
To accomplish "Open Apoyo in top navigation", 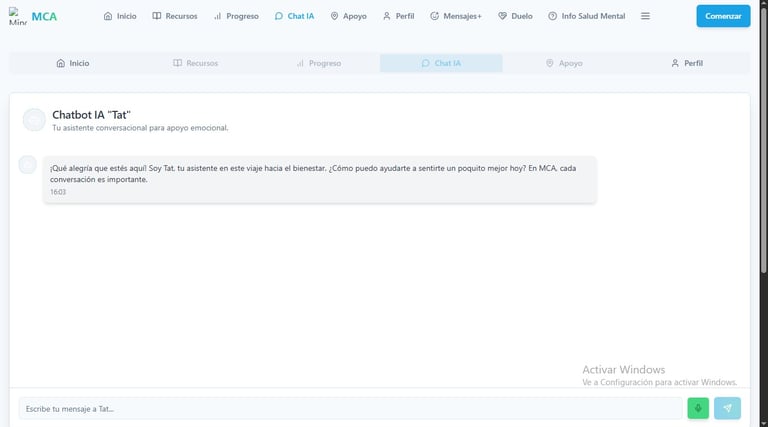I will pos(348,16).
